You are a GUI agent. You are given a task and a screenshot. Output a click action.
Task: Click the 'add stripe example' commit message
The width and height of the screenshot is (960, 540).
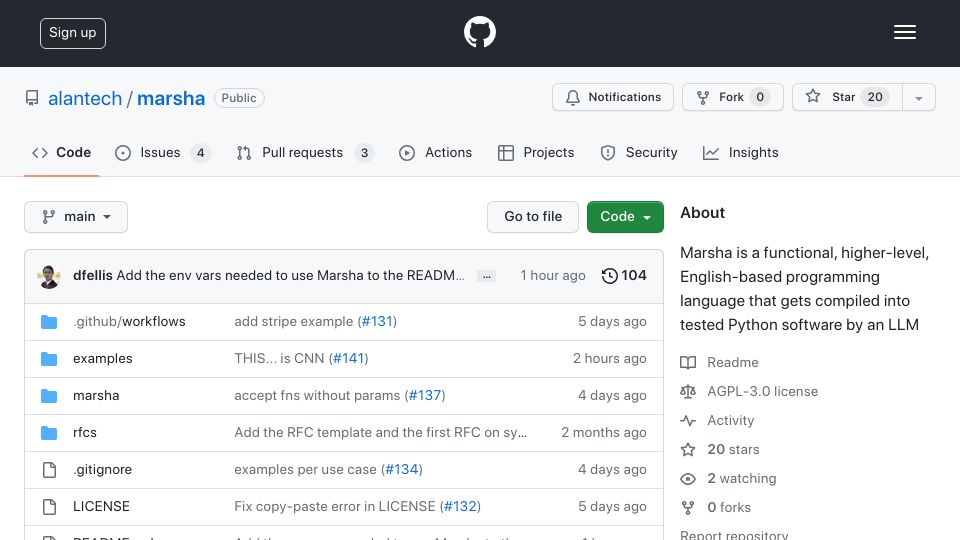pos(294,321)
